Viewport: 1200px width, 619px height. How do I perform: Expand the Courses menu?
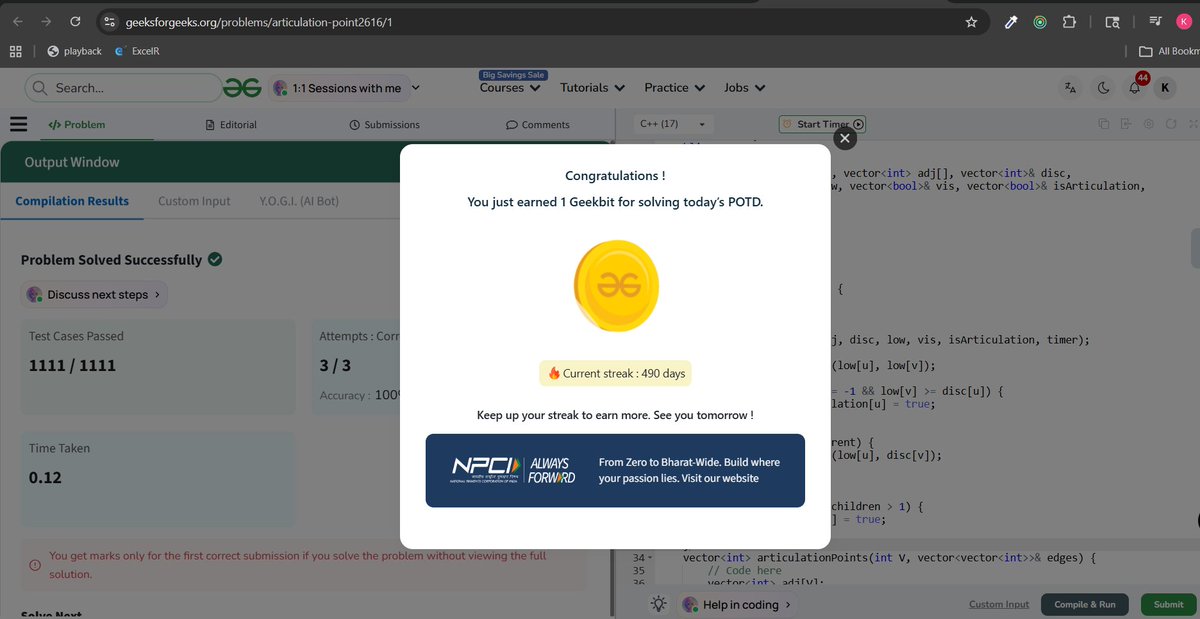click(510, 88)
